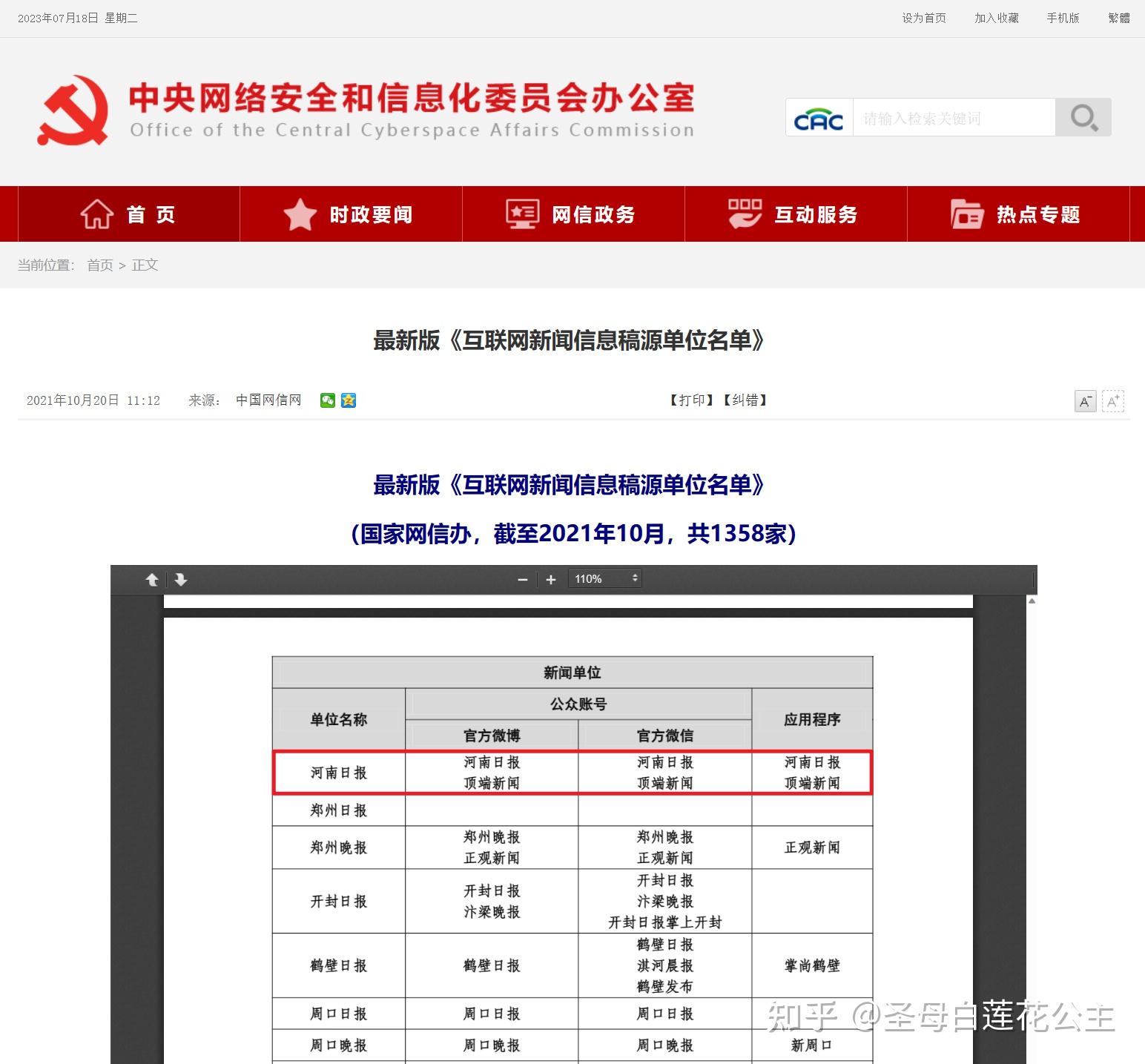Click 开封日报 unit name cell

(339, 902)
